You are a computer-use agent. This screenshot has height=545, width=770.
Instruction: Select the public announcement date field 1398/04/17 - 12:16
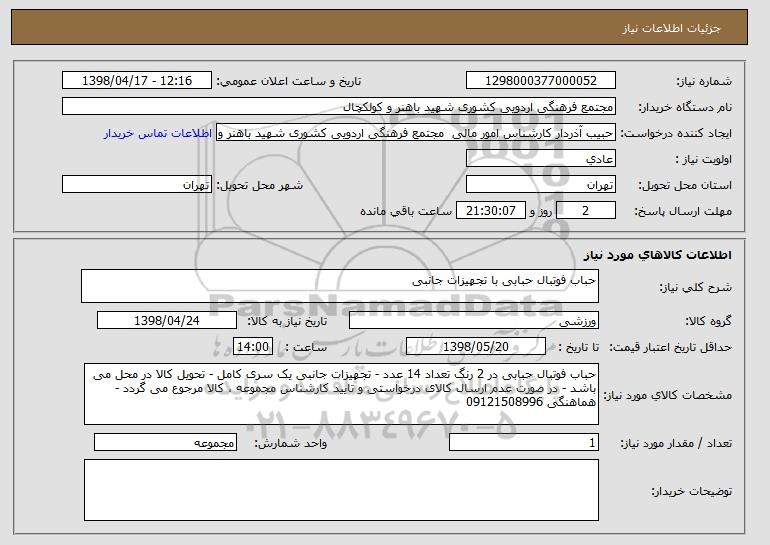click(137, 81)
